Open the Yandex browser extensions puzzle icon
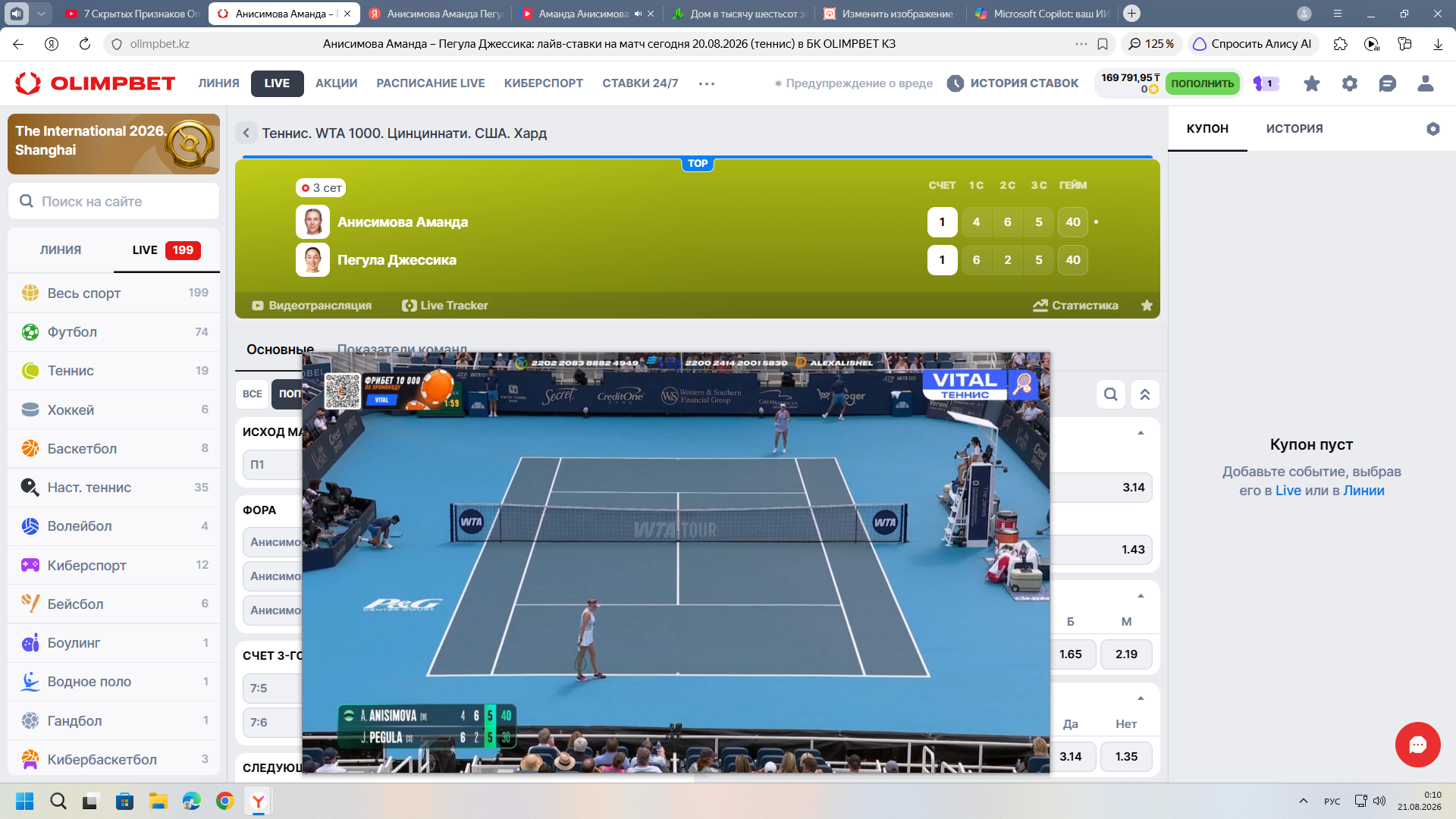This screenshot has height=819, width=1456. [x=1340, y=44]
